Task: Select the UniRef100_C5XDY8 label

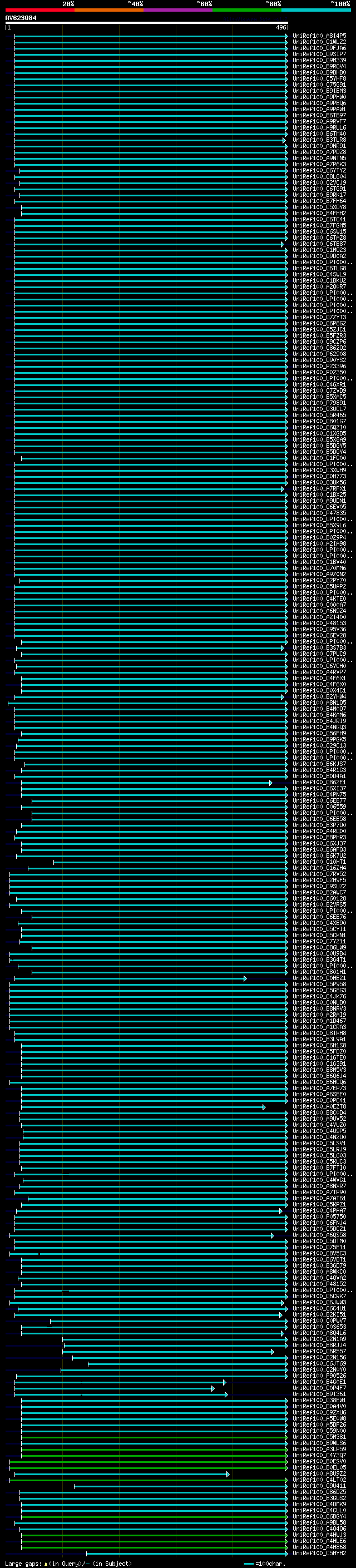Action: tap(319, 207)
